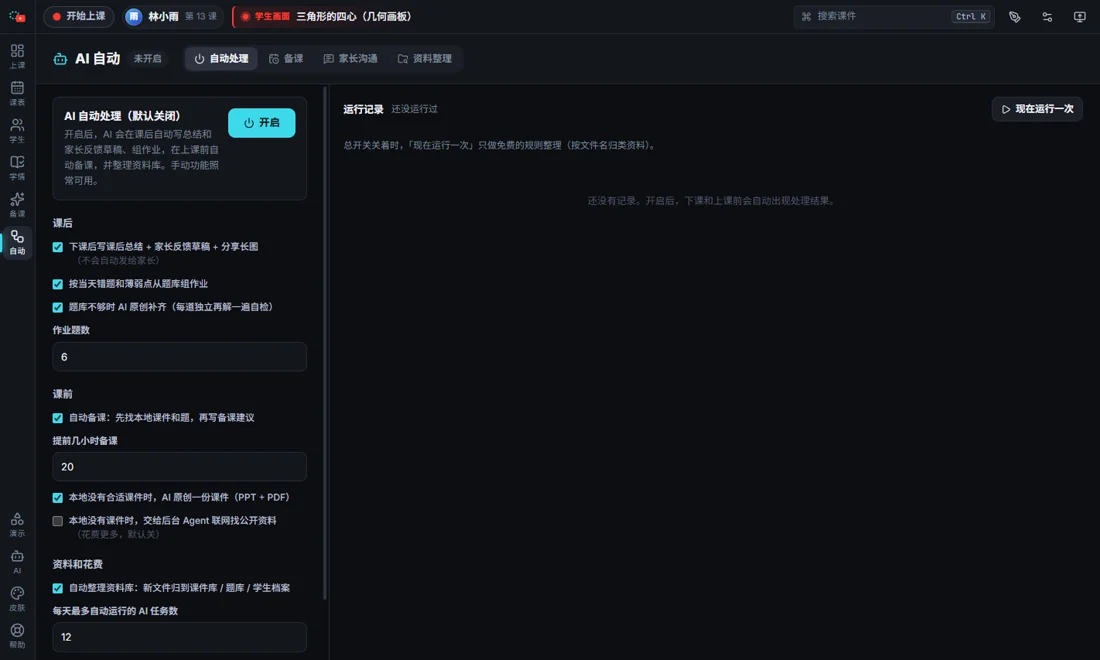Viewport: 1100px width, 660px height.
Task: Click the 林小雨 student avatar
Action: [x=133, y=16]
